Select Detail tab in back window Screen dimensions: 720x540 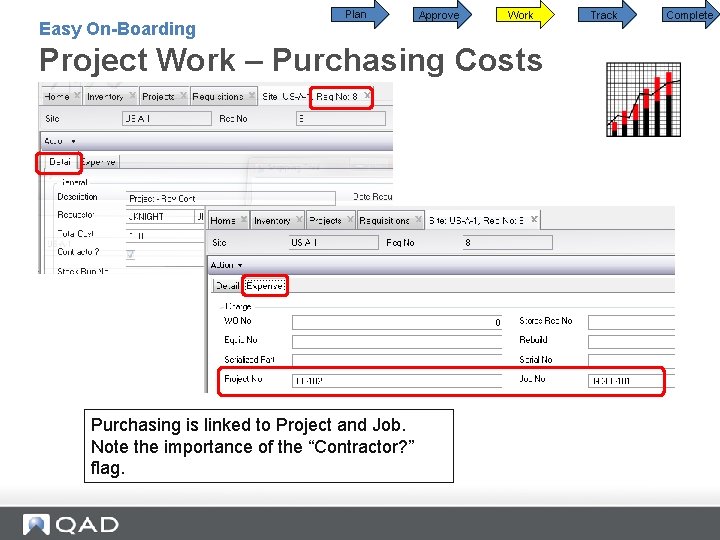point(60,162)
